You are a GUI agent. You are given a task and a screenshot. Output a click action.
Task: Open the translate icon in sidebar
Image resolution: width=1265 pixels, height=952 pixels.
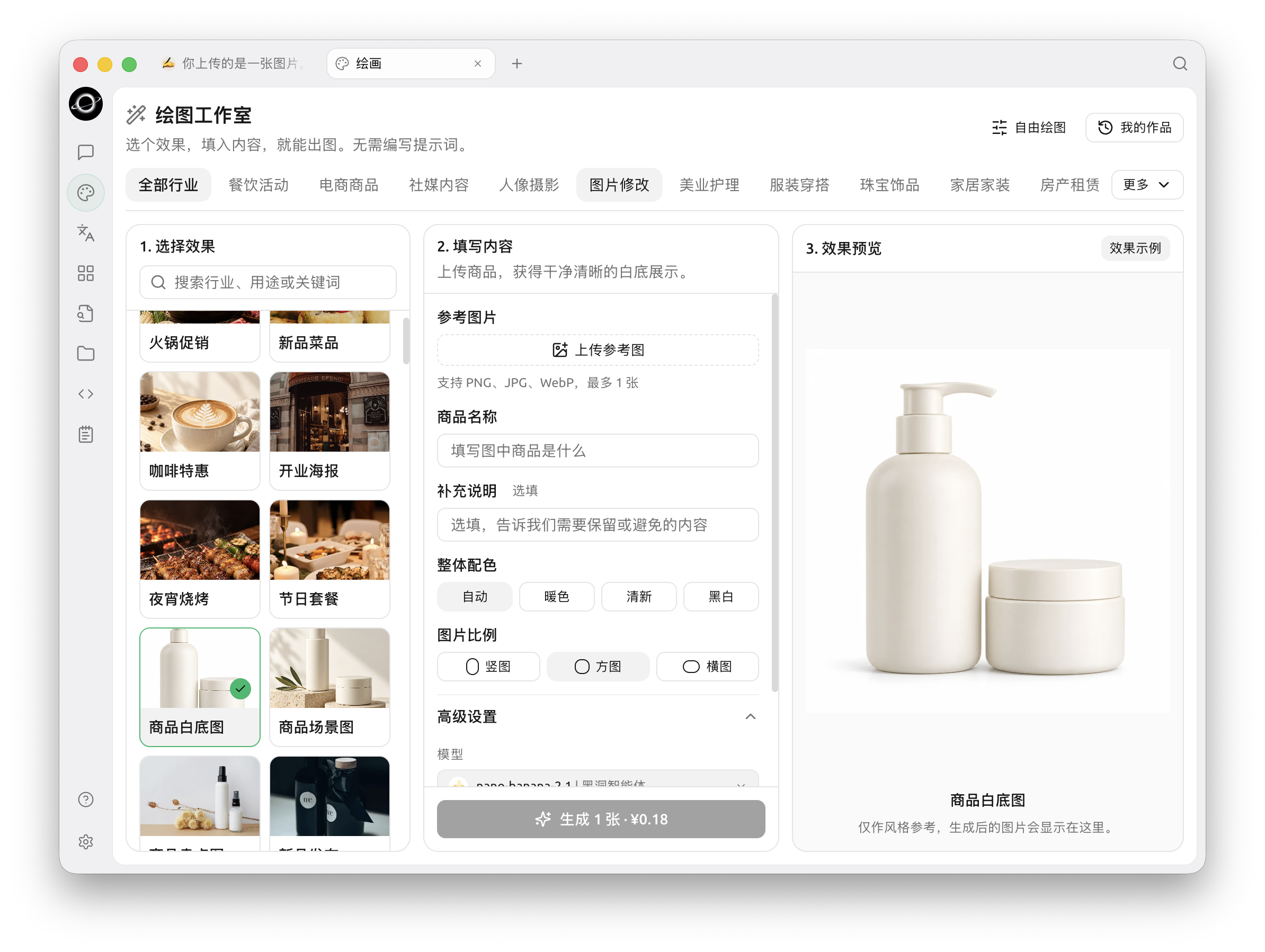[86, 233]
